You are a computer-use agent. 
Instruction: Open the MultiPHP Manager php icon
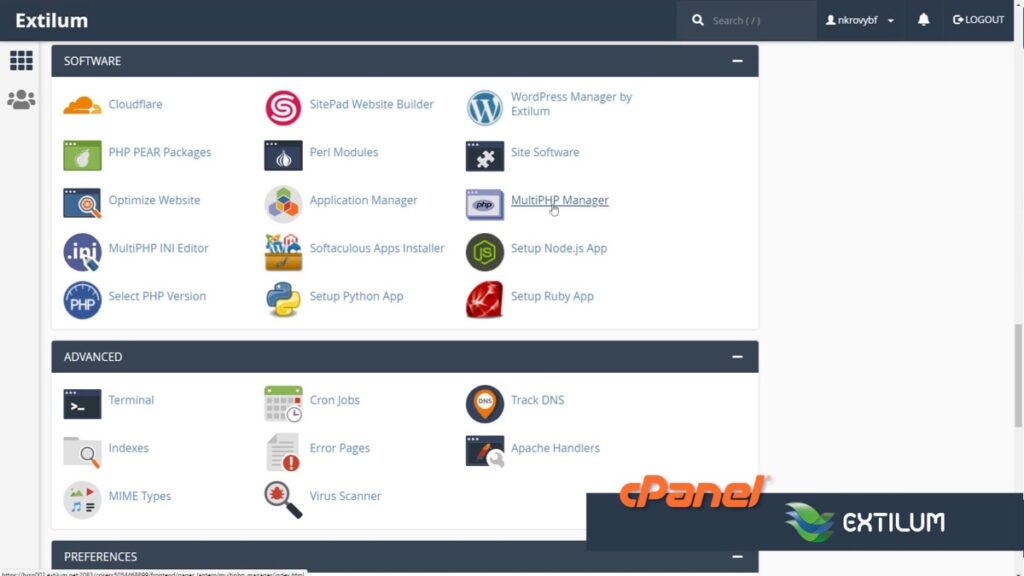pos(485,204)
